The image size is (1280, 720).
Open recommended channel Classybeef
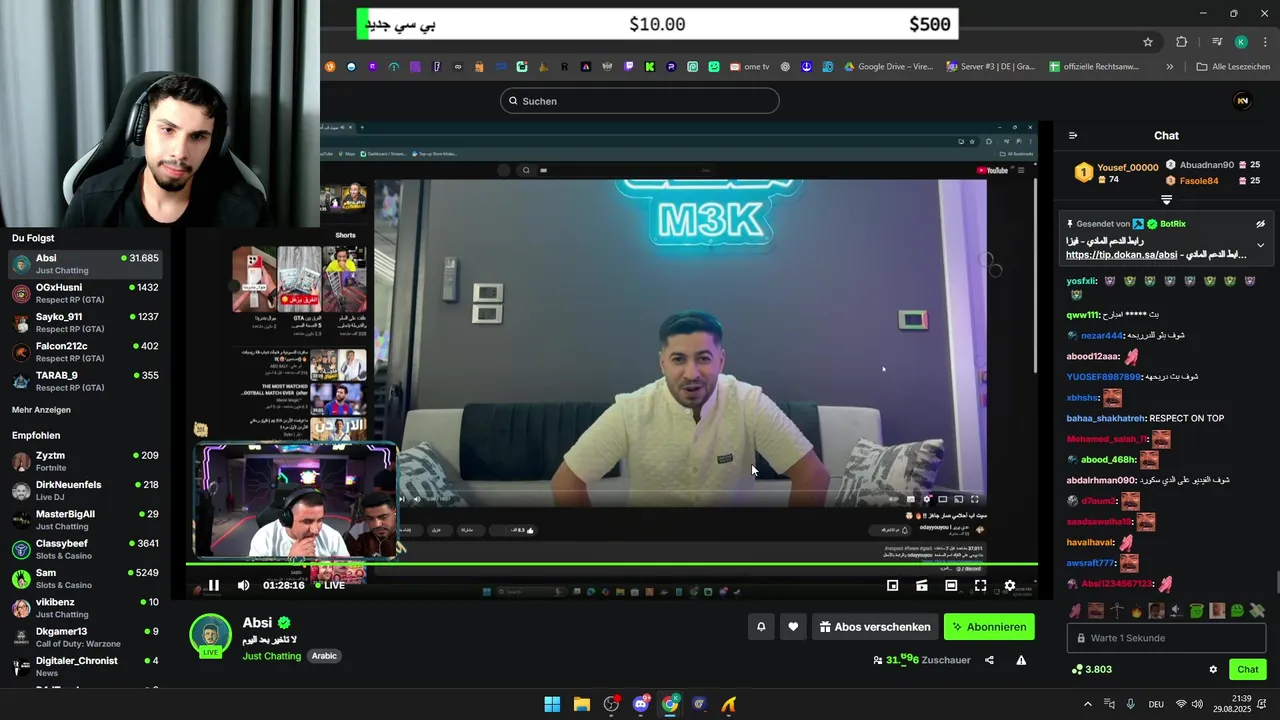coord(85,549)
